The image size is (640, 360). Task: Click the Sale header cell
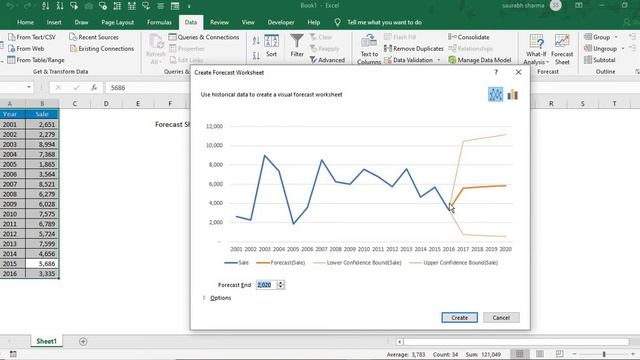coord(42,114)
